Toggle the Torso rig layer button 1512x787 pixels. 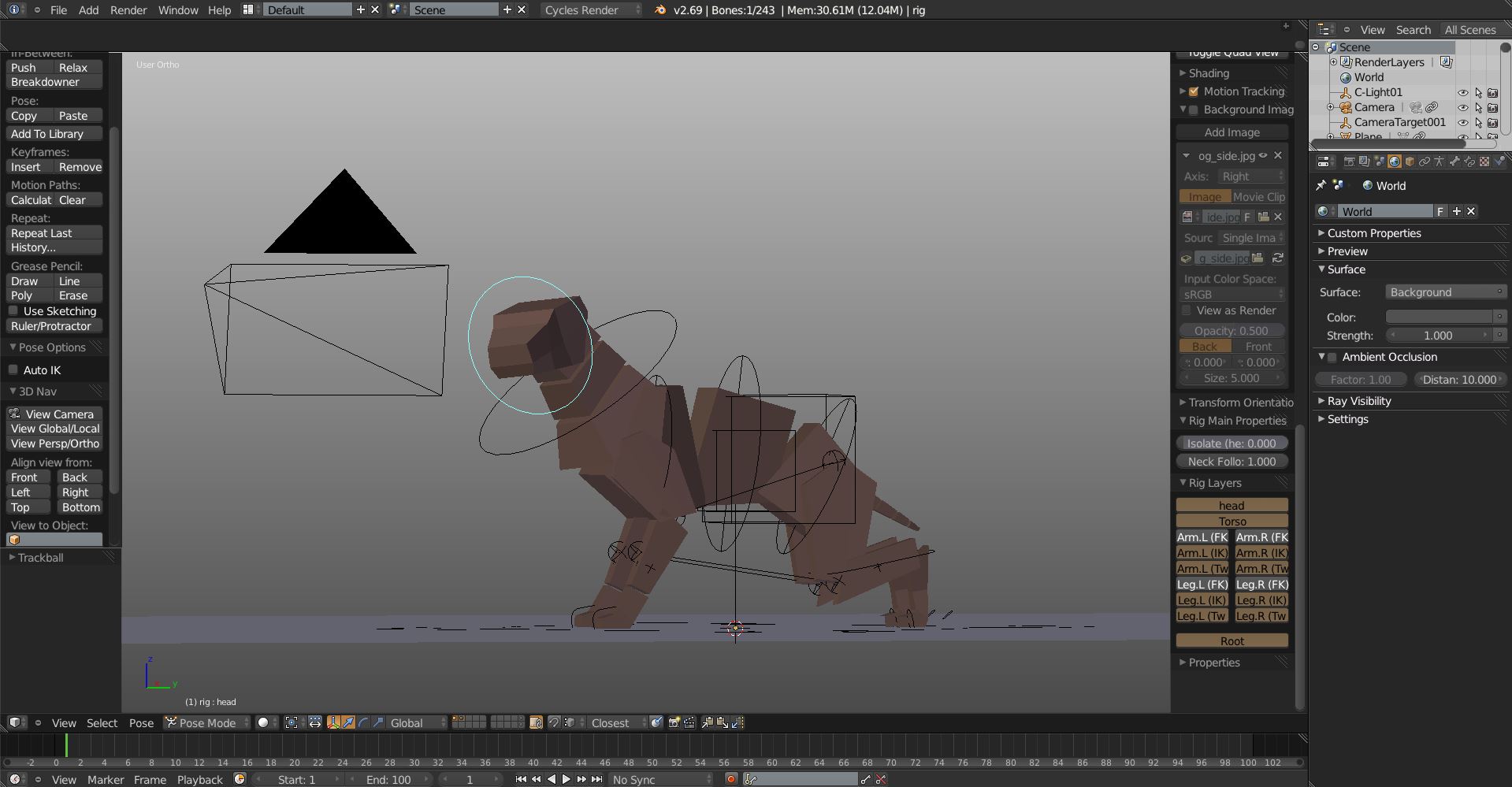(1232, 521)
